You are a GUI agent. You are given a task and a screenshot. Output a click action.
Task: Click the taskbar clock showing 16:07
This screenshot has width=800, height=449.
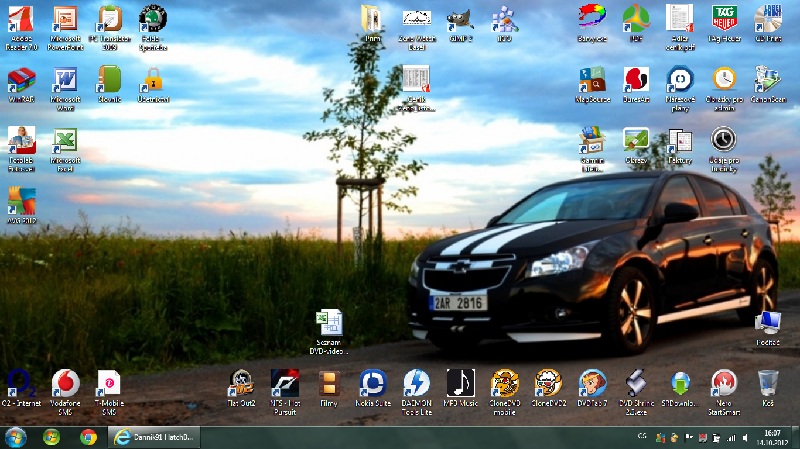click(772, 437)
